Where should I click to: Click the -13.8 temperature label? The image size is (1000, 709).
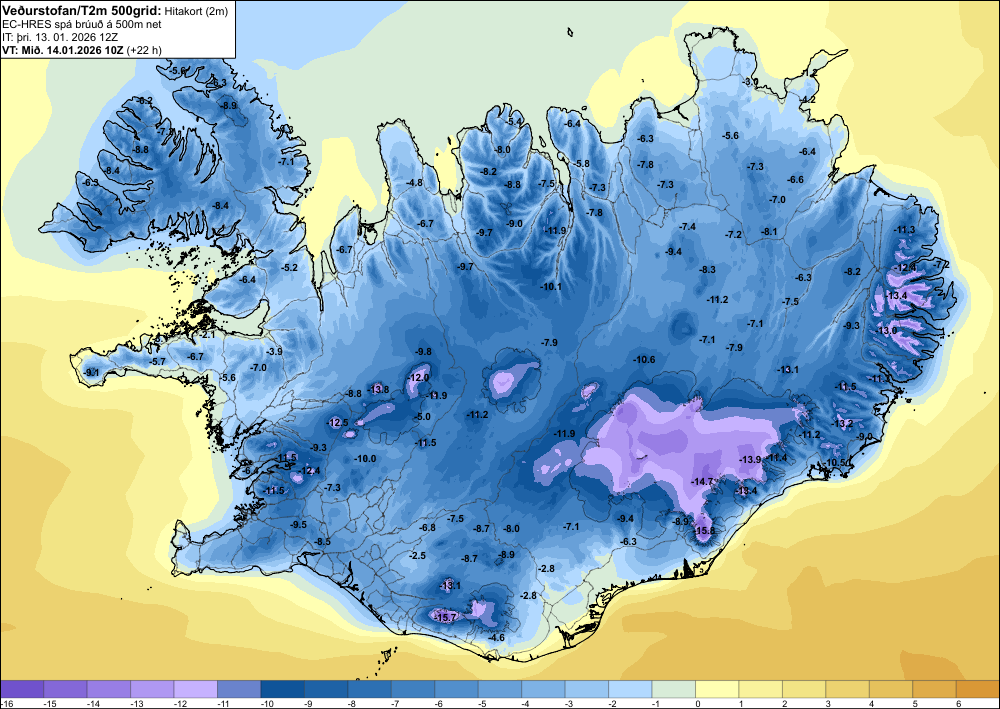[378, 390]
